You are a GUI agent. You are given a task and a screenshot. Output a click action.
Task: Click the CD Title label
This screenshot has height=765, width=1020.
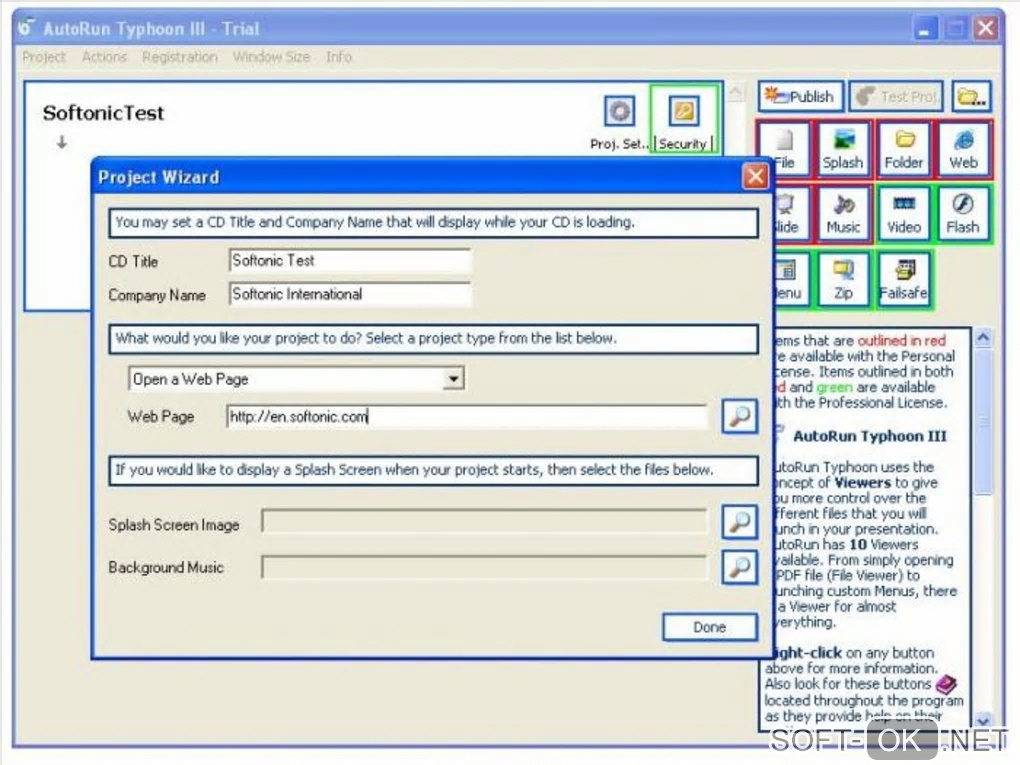pyautogui.click(x=133, y=262)
